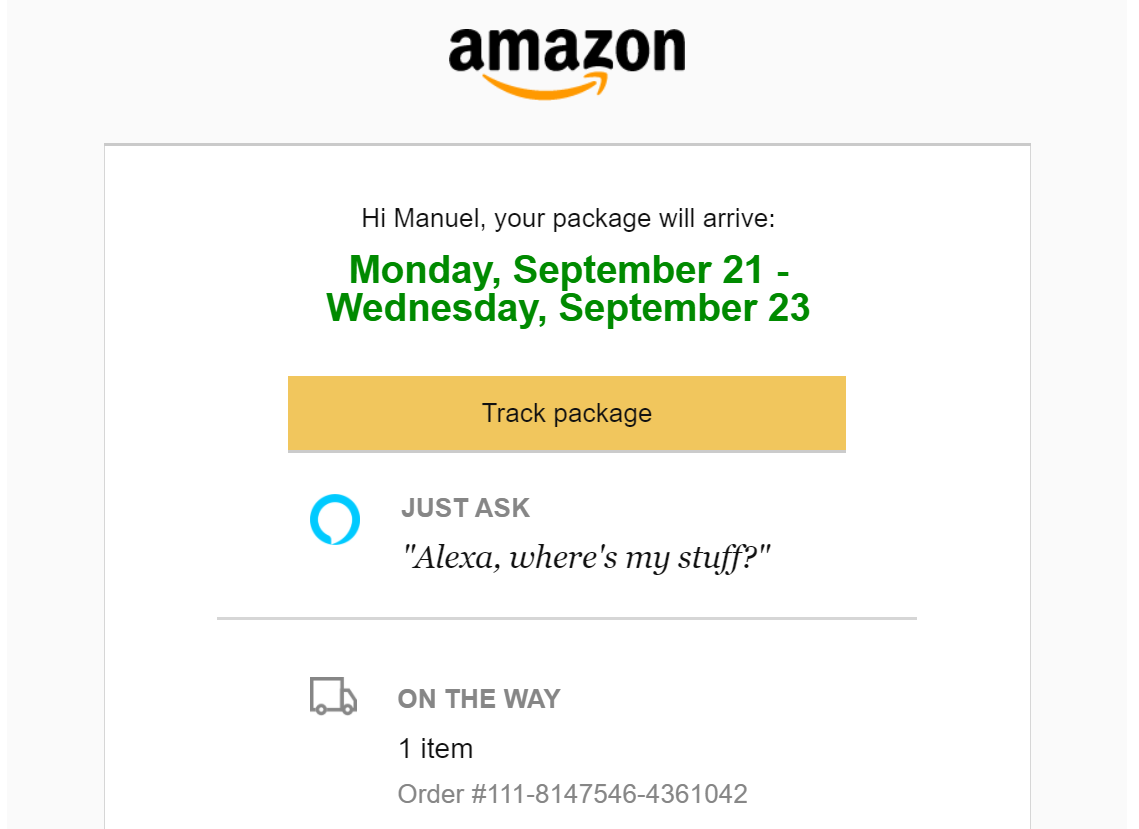The width and height of the screenshot is (1139, 829).
Task: Click the "Hi Manuel" greeting line
Action: 568,218
